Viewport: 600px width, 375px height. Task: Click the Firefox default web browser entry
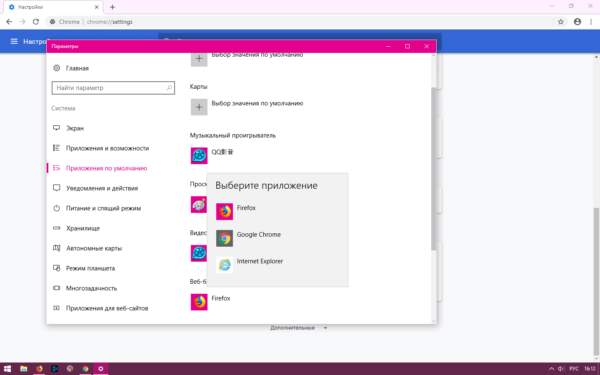click(x=211, y=302)
